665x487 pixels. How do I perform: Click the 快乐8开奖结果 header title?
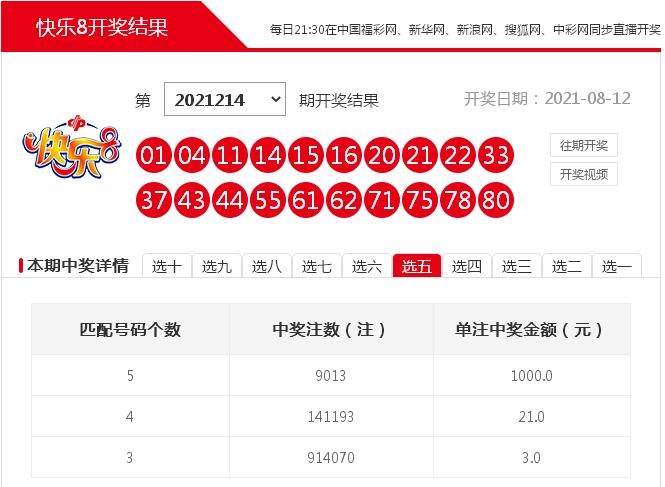pyautogui.click(x=103, y=27)
